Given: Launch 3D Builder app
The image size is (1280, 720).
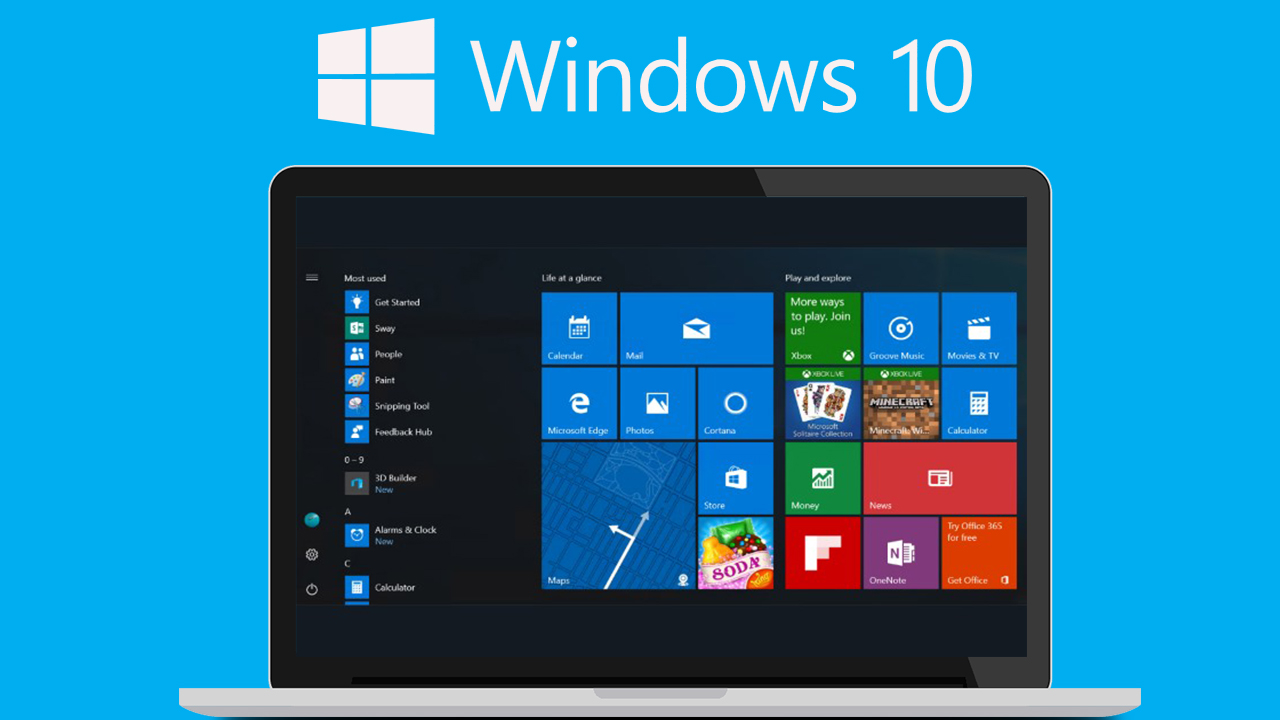Looking at the screenshot, I should click(x=382, y=483).
